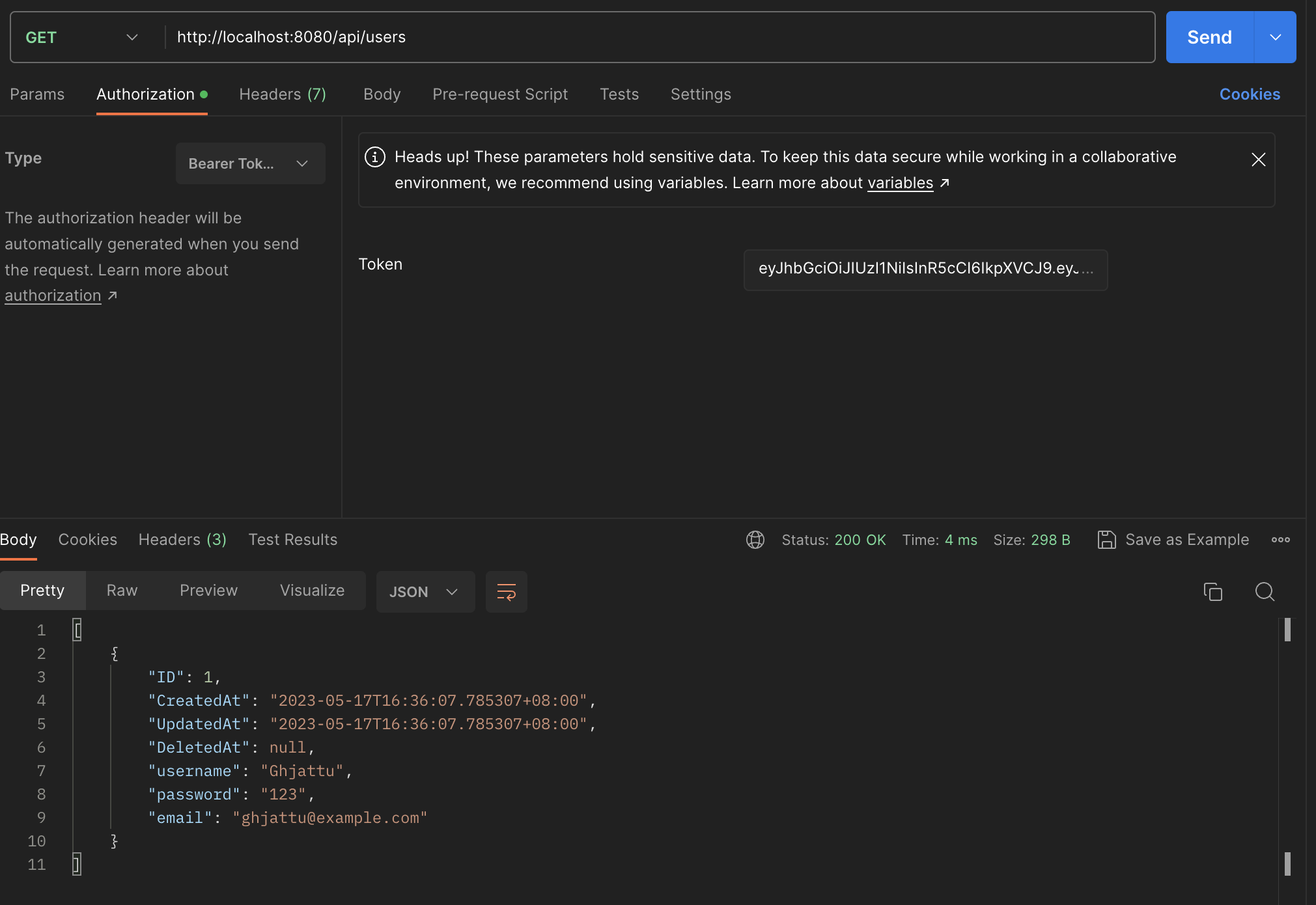Open the Pre-request Script tab
Image resolution: width=1316 pixels, height=905 pixels.
point(499,94)
